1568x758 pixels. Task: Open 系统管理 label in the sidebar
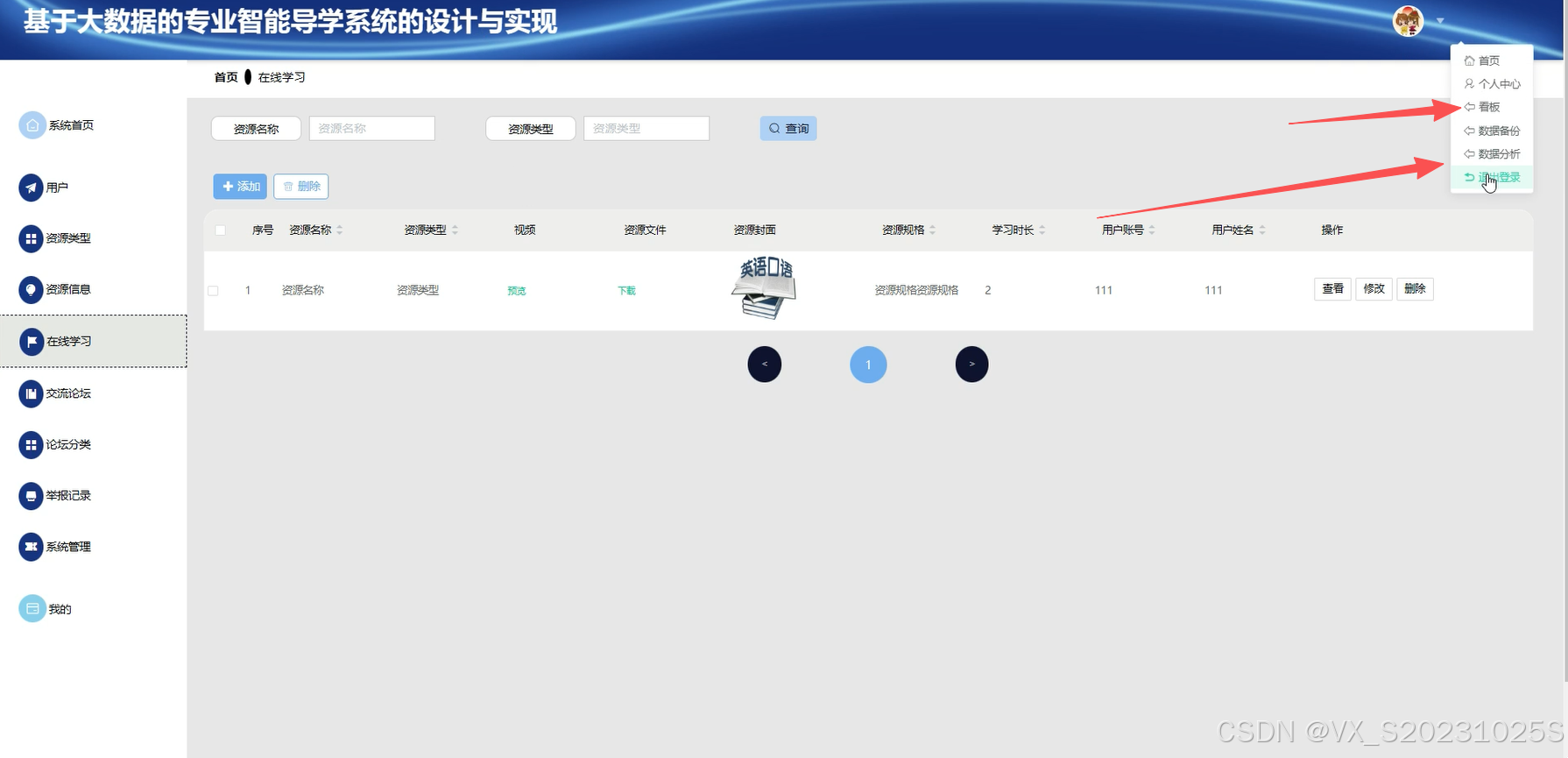point(68,547)
